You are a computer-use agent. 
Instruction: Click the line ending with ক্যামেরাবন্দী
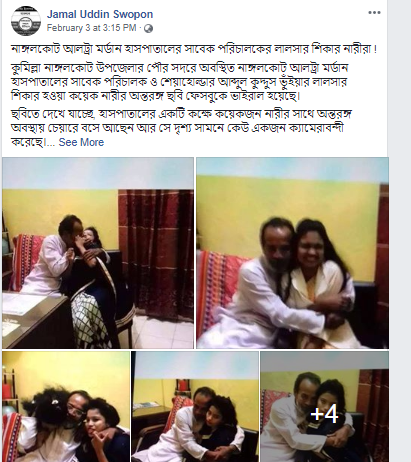[x=177, y=128]
